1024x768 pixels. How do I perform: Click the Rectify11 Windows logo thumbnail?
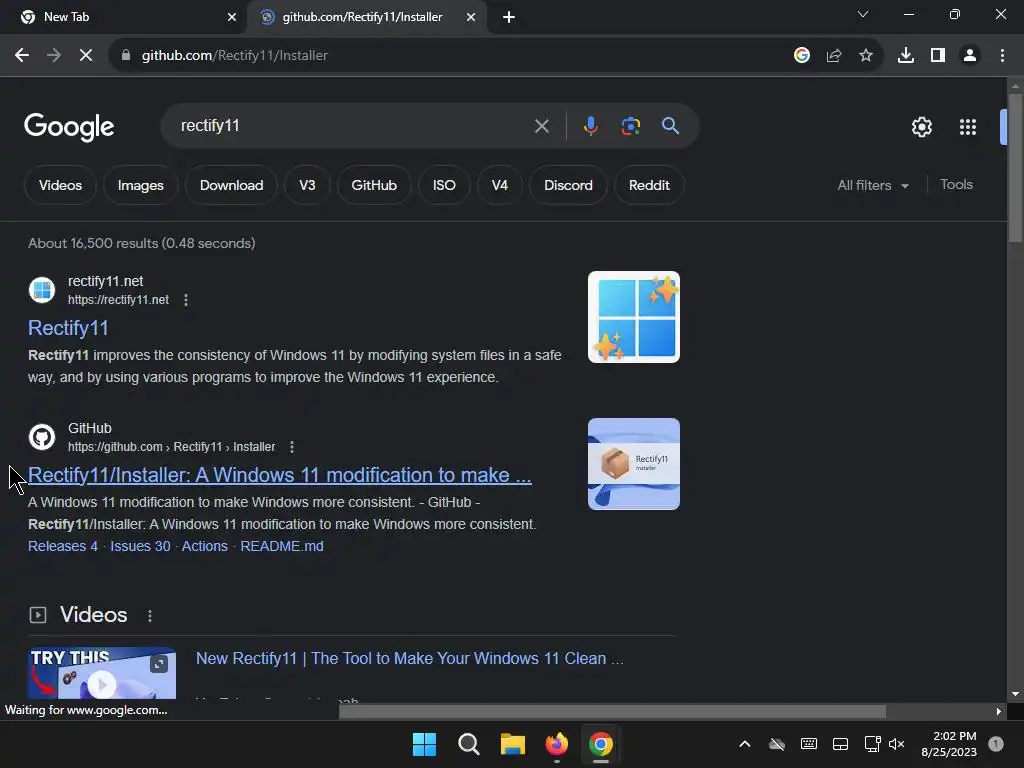point(633,317)
